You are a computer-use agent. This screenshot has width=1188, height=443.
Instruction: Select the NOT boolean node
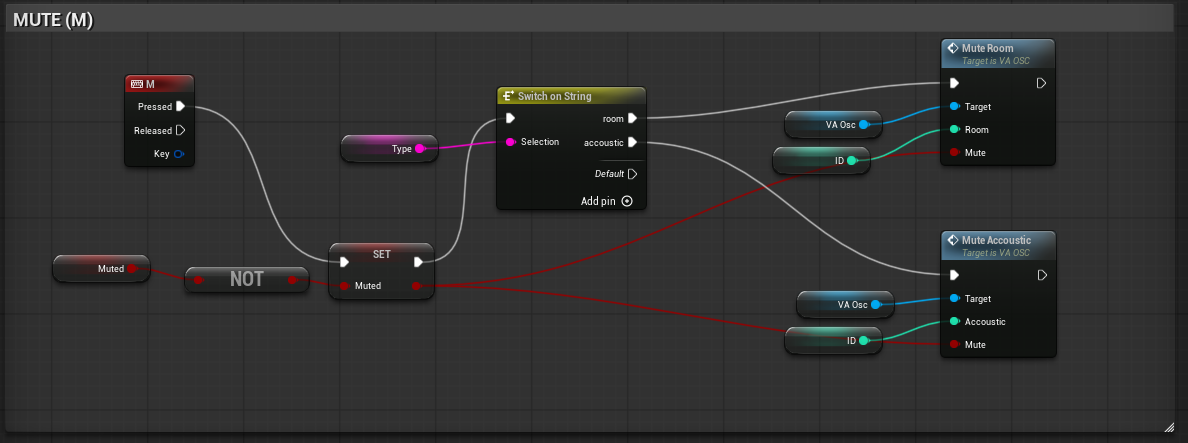coord(246,279)
